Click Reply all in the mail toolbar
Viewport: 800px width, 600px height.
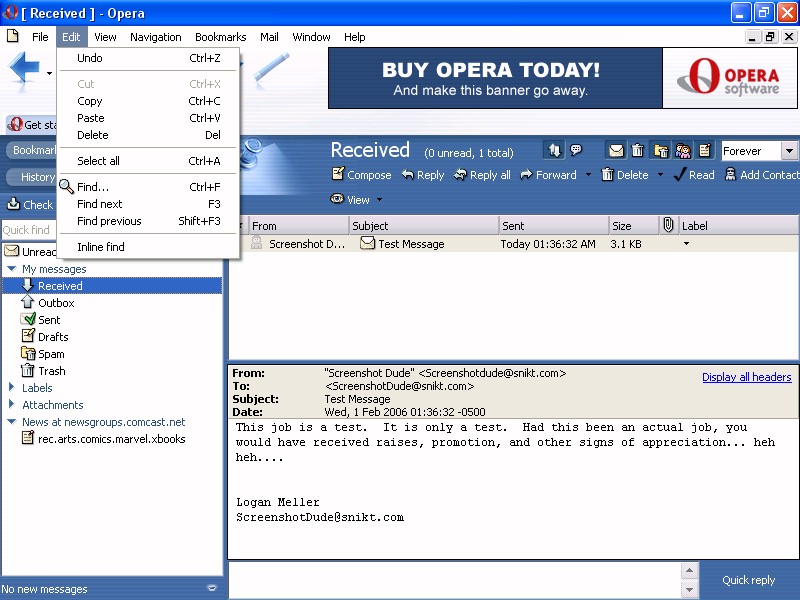point(482,175)
